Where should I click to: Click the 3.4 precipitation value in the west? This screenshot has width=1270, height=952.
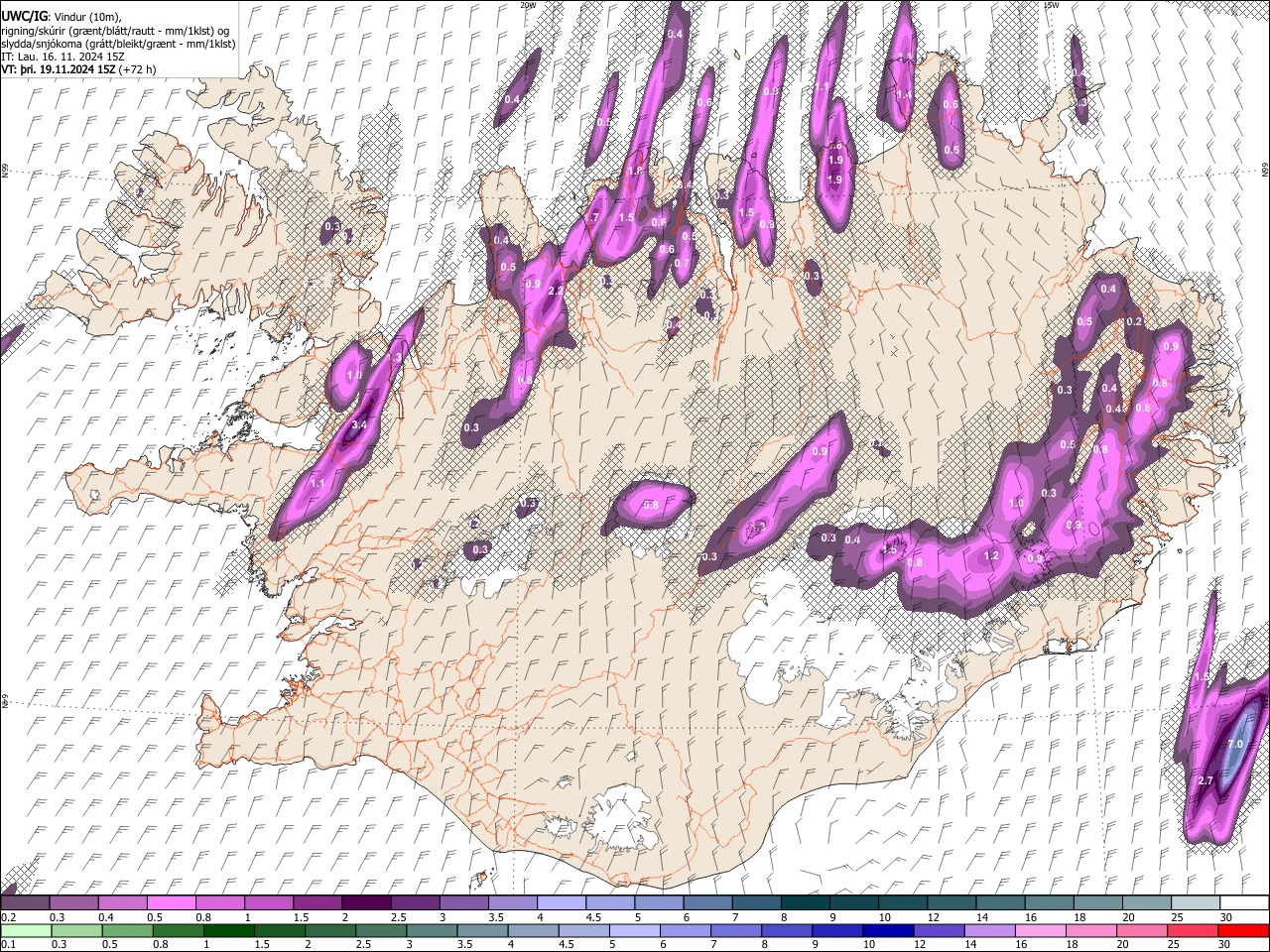coord(359,425)
